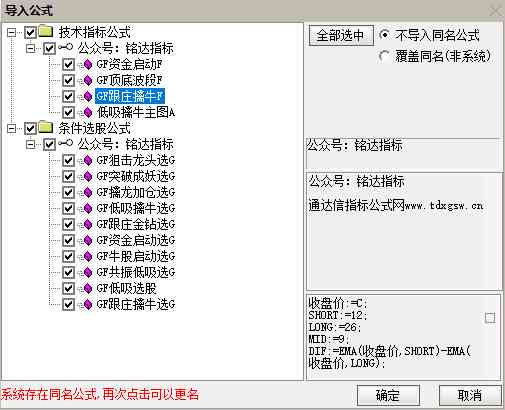Toggle checkbox of 公众号 group under 技术指标公式
This screenshot has height=410, width=505.
coord(49,48)
